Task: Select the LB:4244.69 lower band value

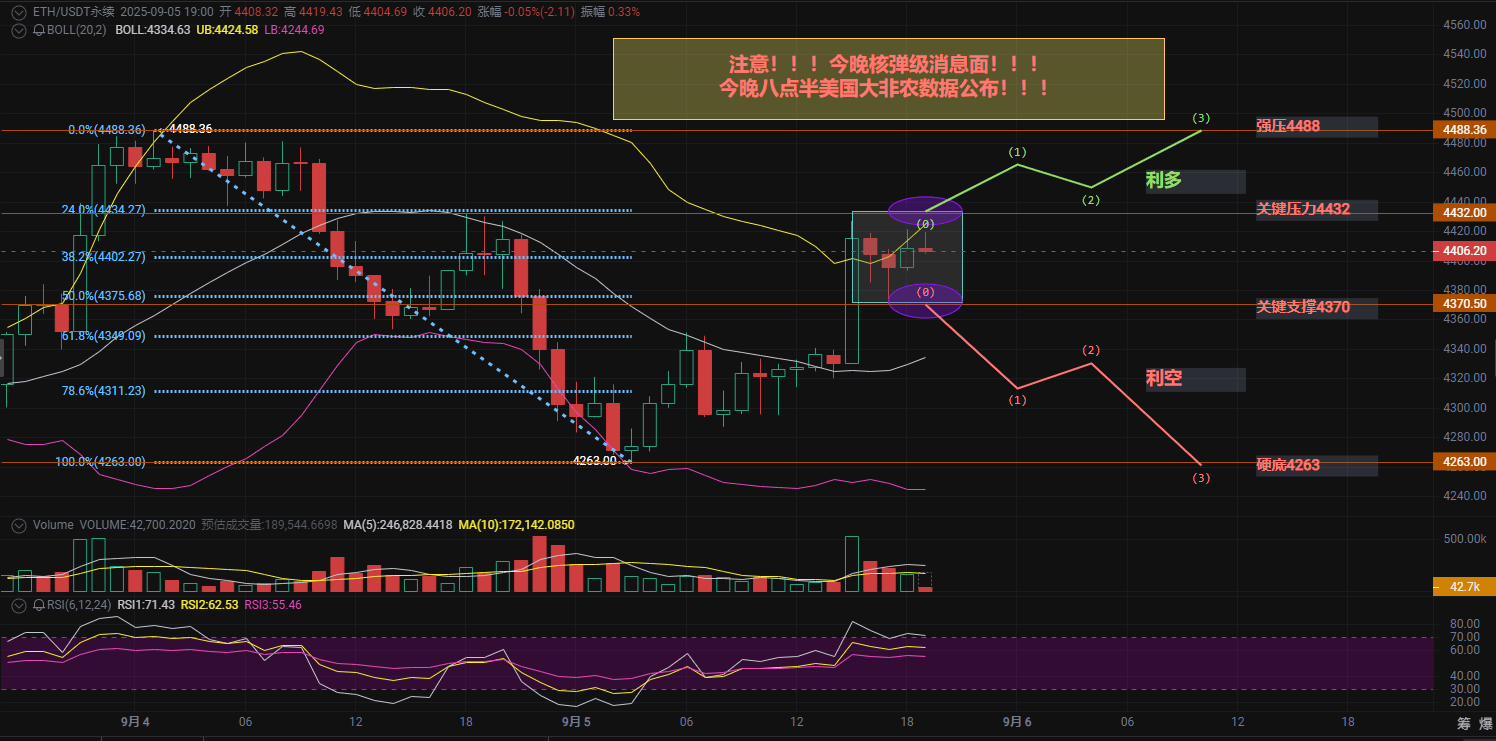Action: 295,30
